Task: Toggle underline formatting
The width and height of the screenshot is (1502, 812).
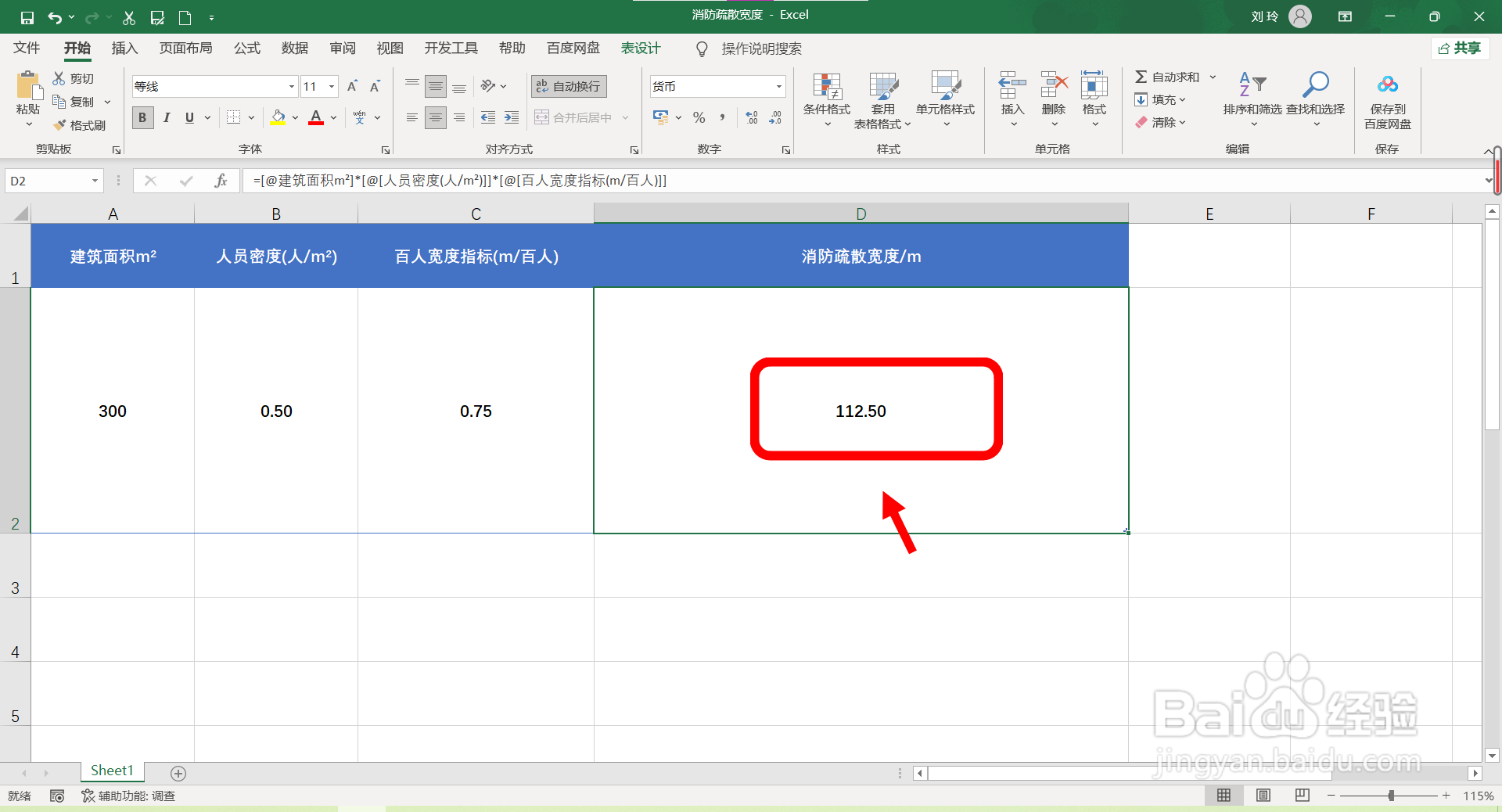Action: coord(189,117)
